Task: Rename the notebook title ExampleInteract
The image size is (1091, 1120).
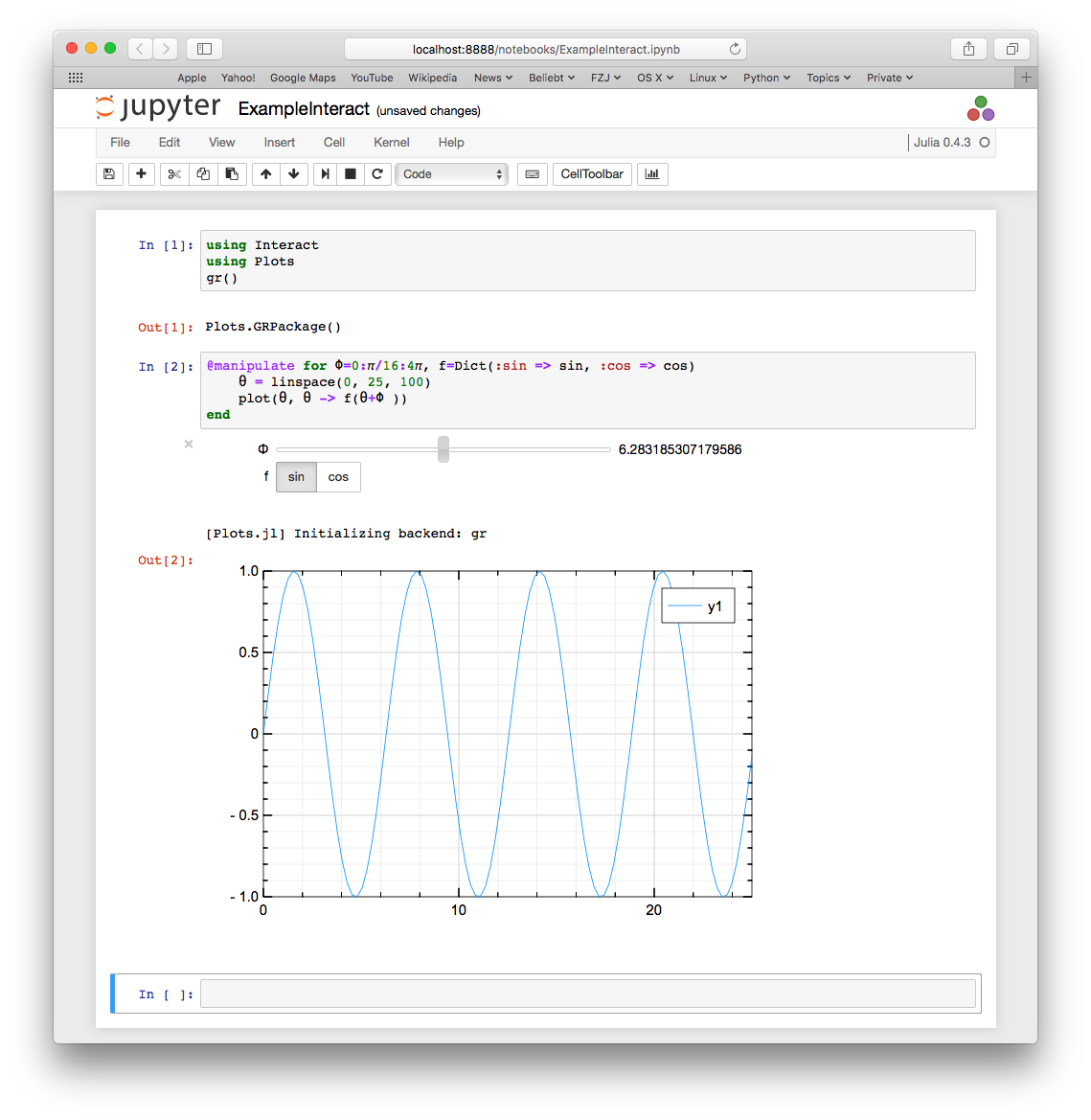Action: [x=305, y=108]
